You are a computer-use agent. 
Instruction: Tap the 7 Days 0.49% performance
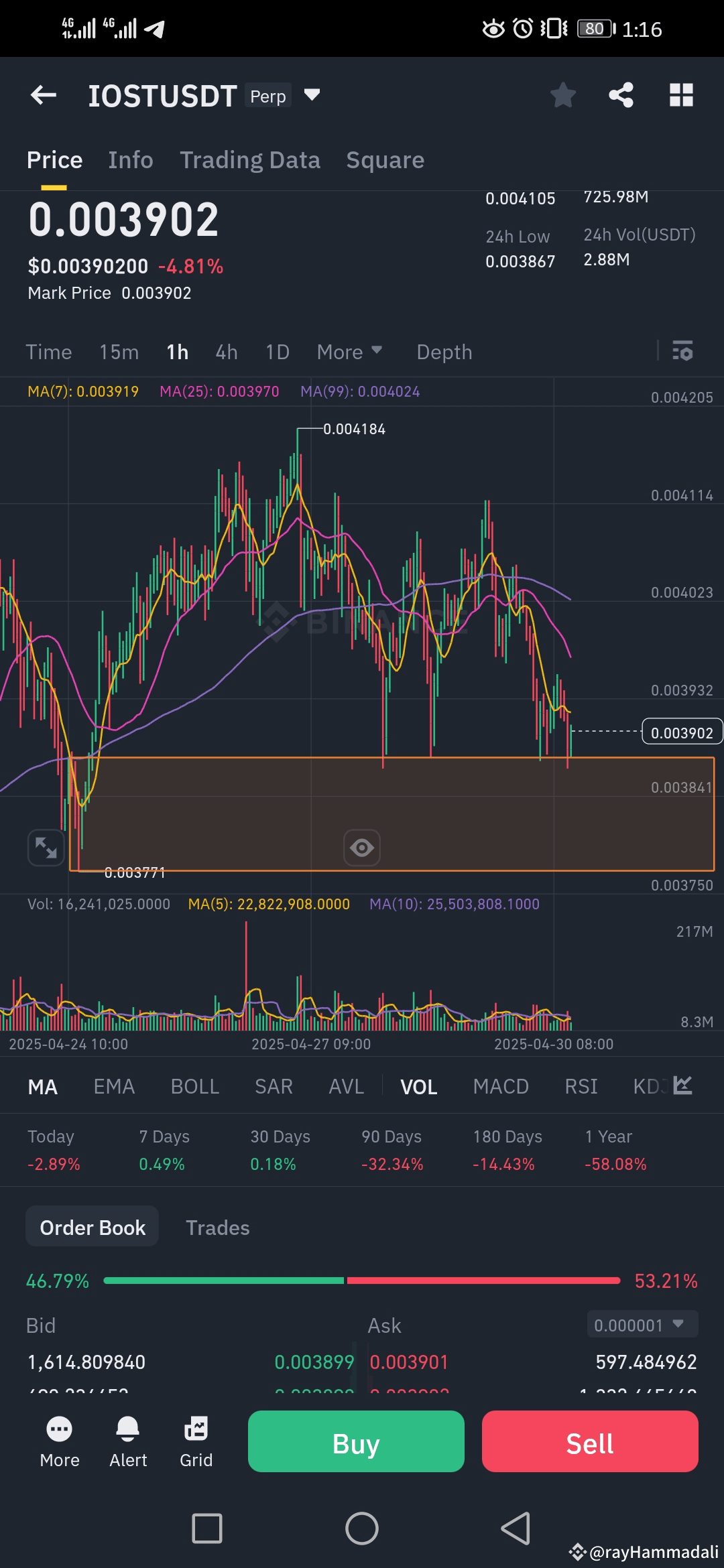tap(164, 1150)
